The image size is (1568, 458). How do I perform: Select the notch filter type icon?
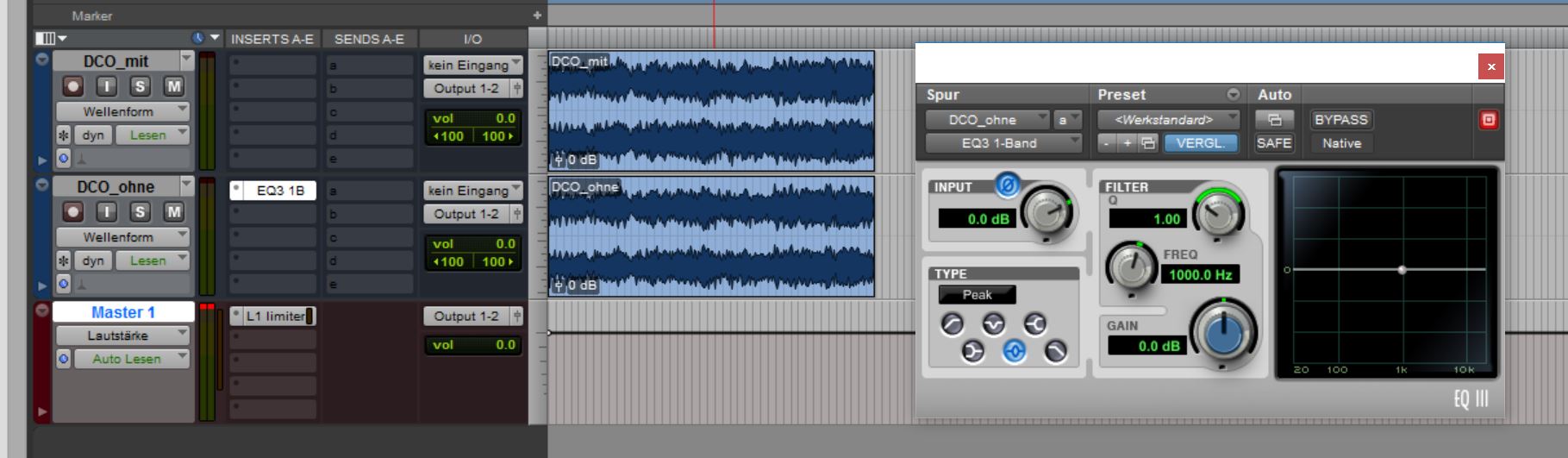tap(994, 324)
